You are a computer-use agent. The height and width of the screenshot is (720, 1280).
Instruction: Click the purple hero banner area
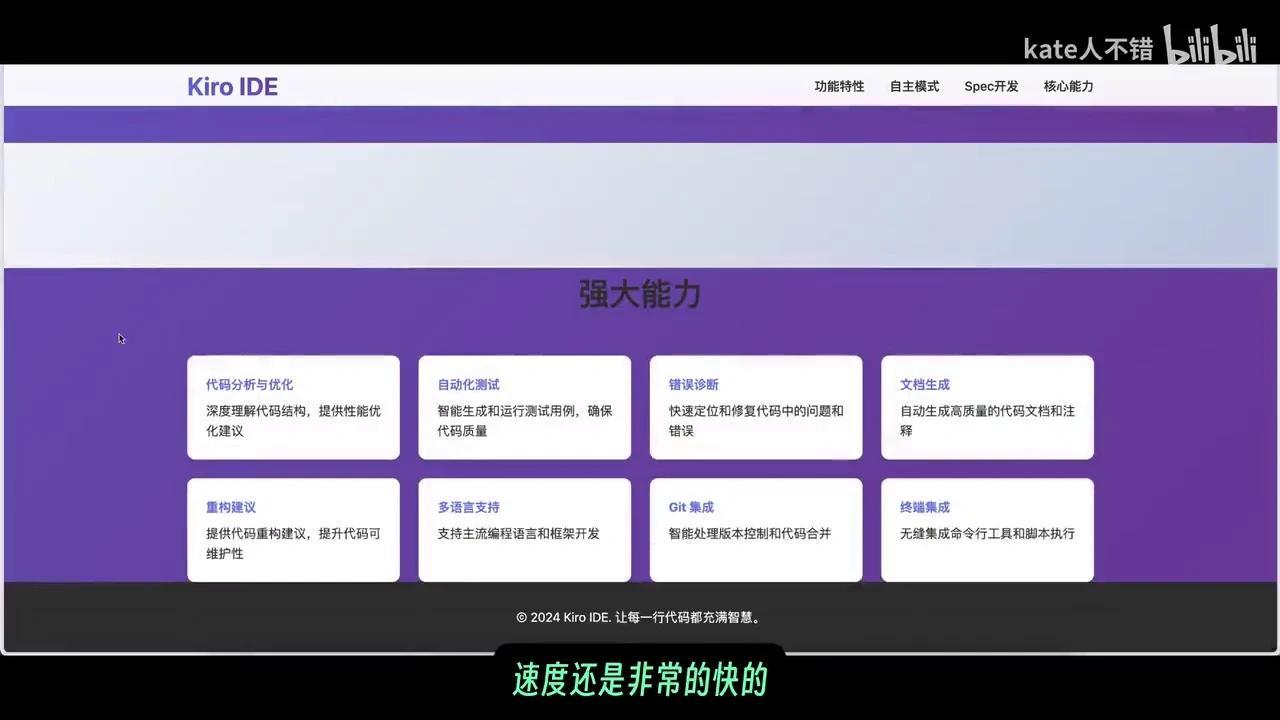[639, 124]
